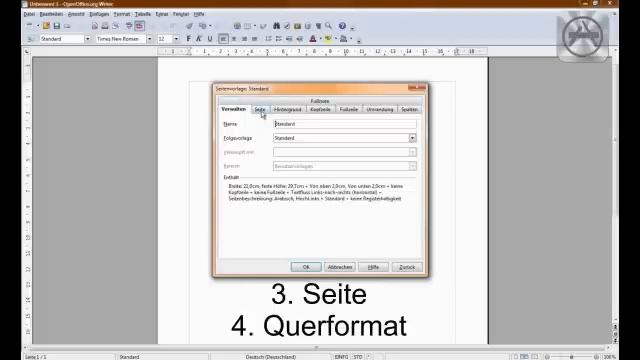Send document as e-mail icon

tap(67, 26)
